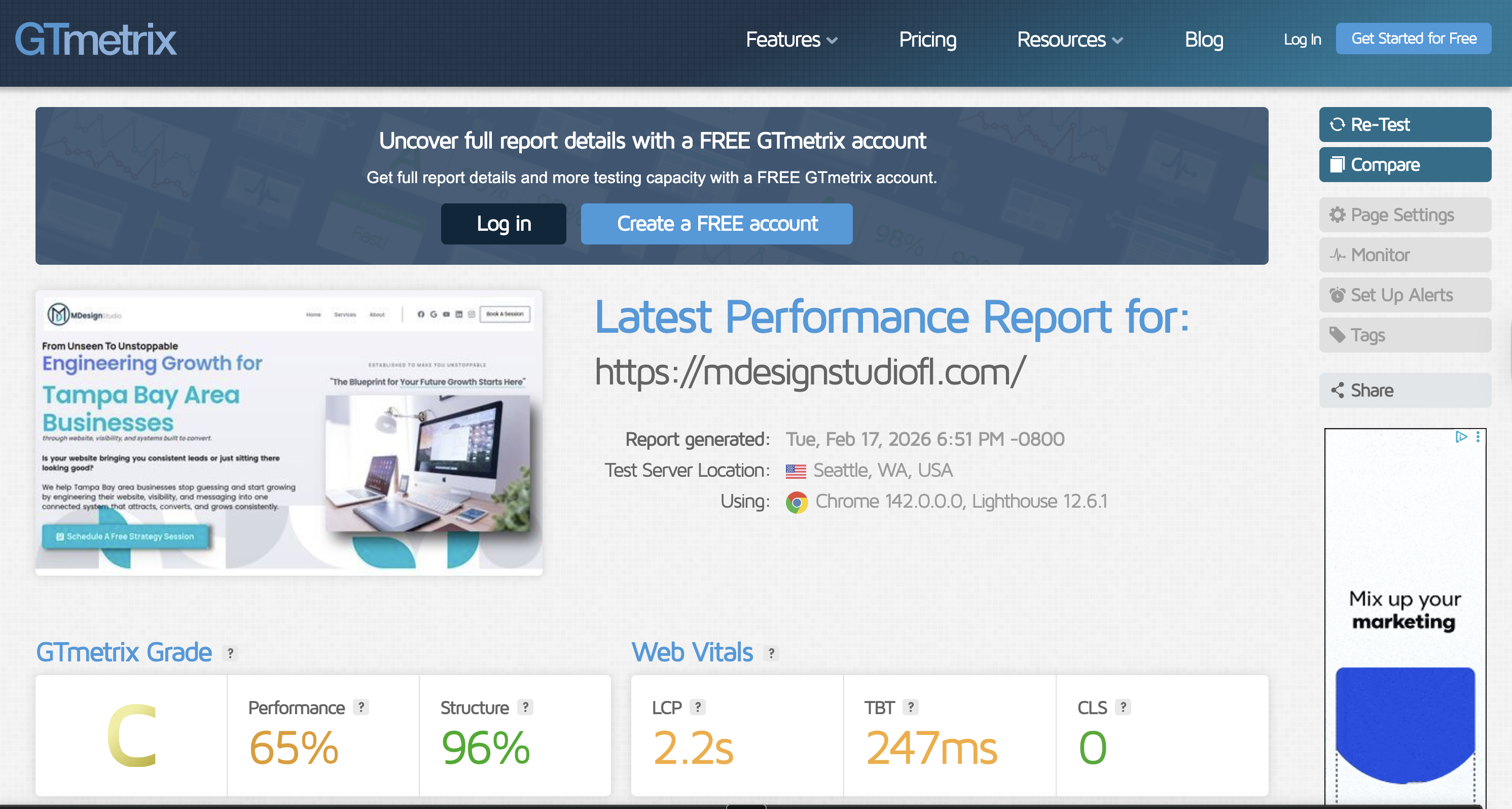Click the website screenshot thumbnail
Screen dimensions: 1512x809
click(x=289, y=433)
